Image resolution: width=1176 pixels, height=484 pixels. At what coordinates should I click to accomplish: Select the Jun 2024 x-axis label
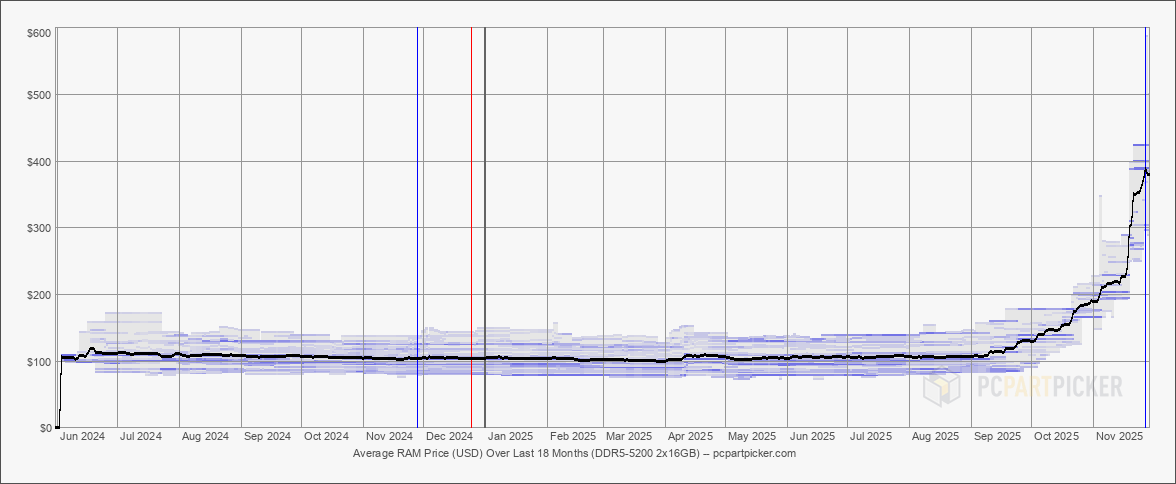(x=82, y=437)
